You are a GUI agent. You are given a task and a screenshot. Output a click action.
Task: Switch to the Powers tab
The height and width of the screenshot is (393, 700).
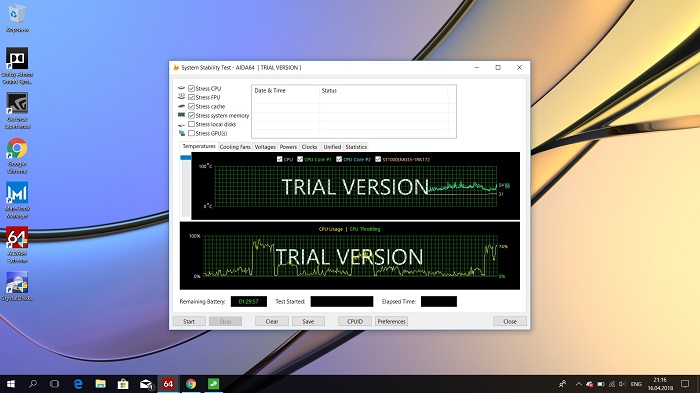pos(288,146)
